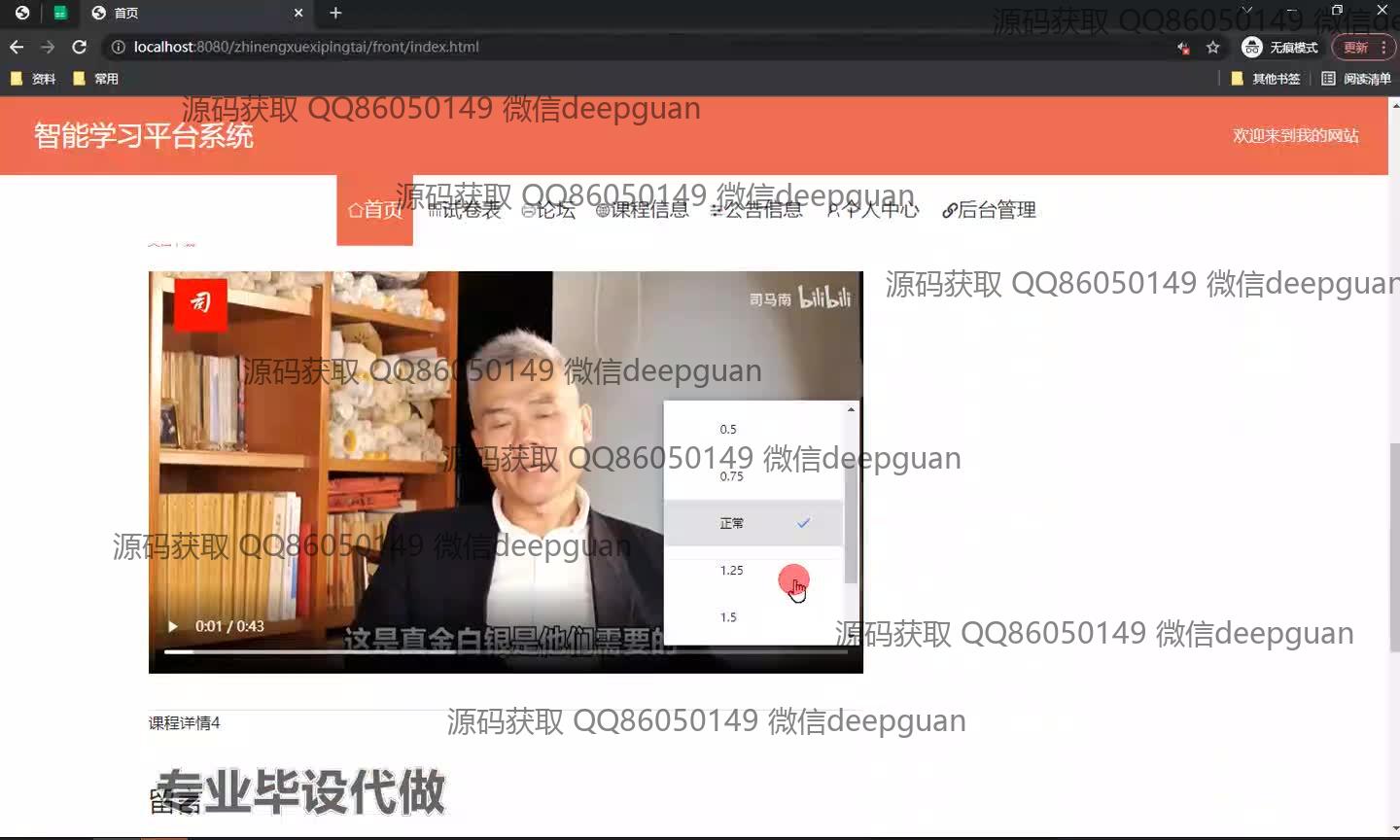Bookmark this page with the star
The image size is (1400, 840).
tap(1212, 47)
